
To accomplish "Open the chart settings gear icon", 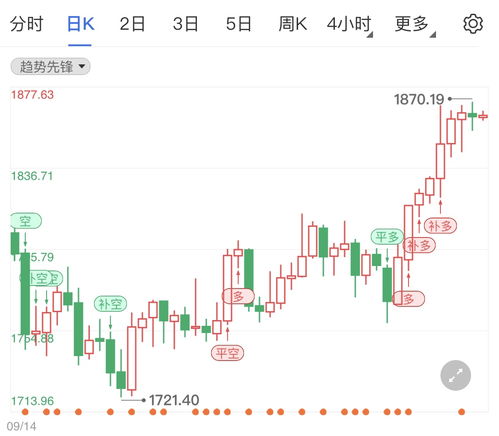I will (x=473, y=24).
